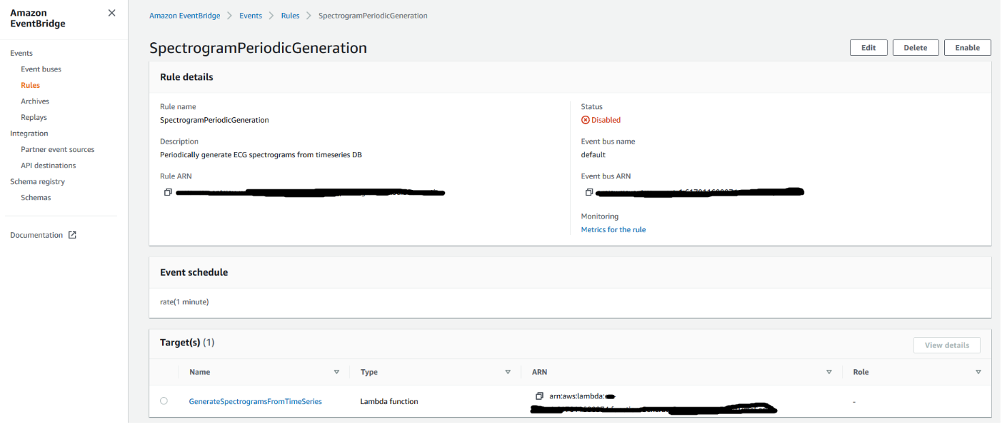The image size is (1002, 427).
Task: Click the rate(1 minute) schedule text
Action: click(184, 302)
